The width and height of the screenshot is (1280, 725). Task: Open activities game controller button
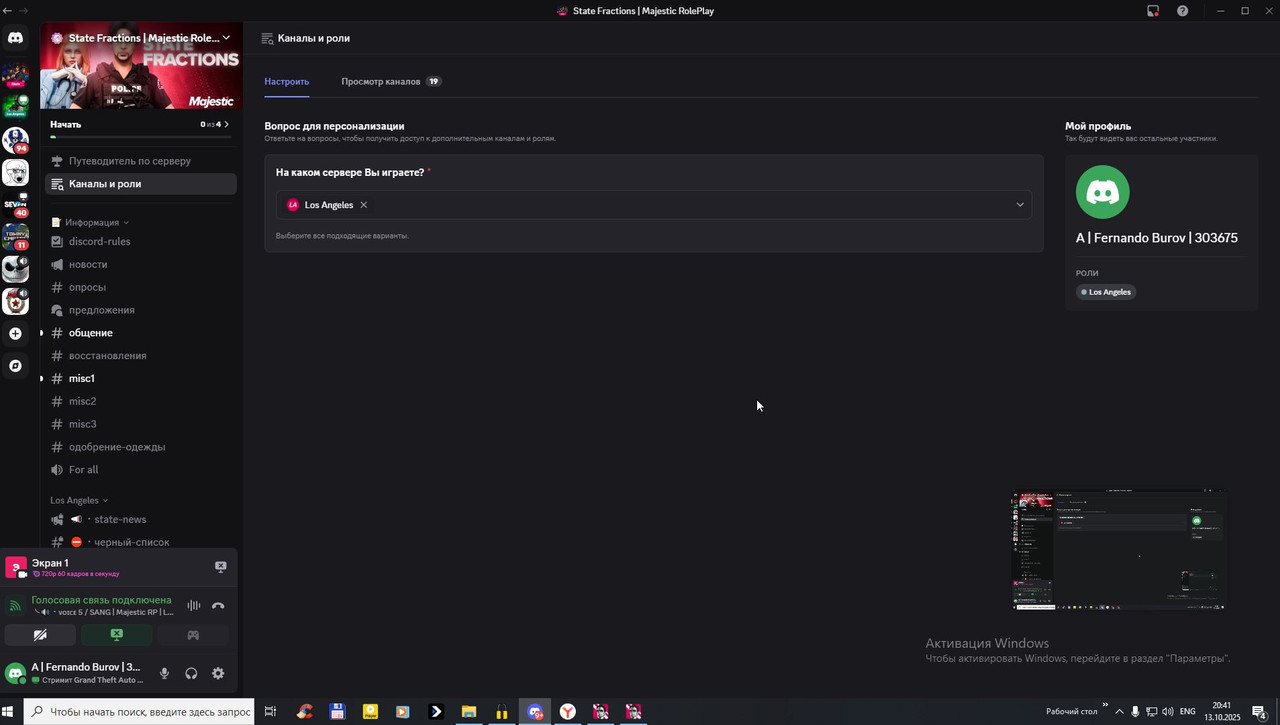click(x=193, y=635)
